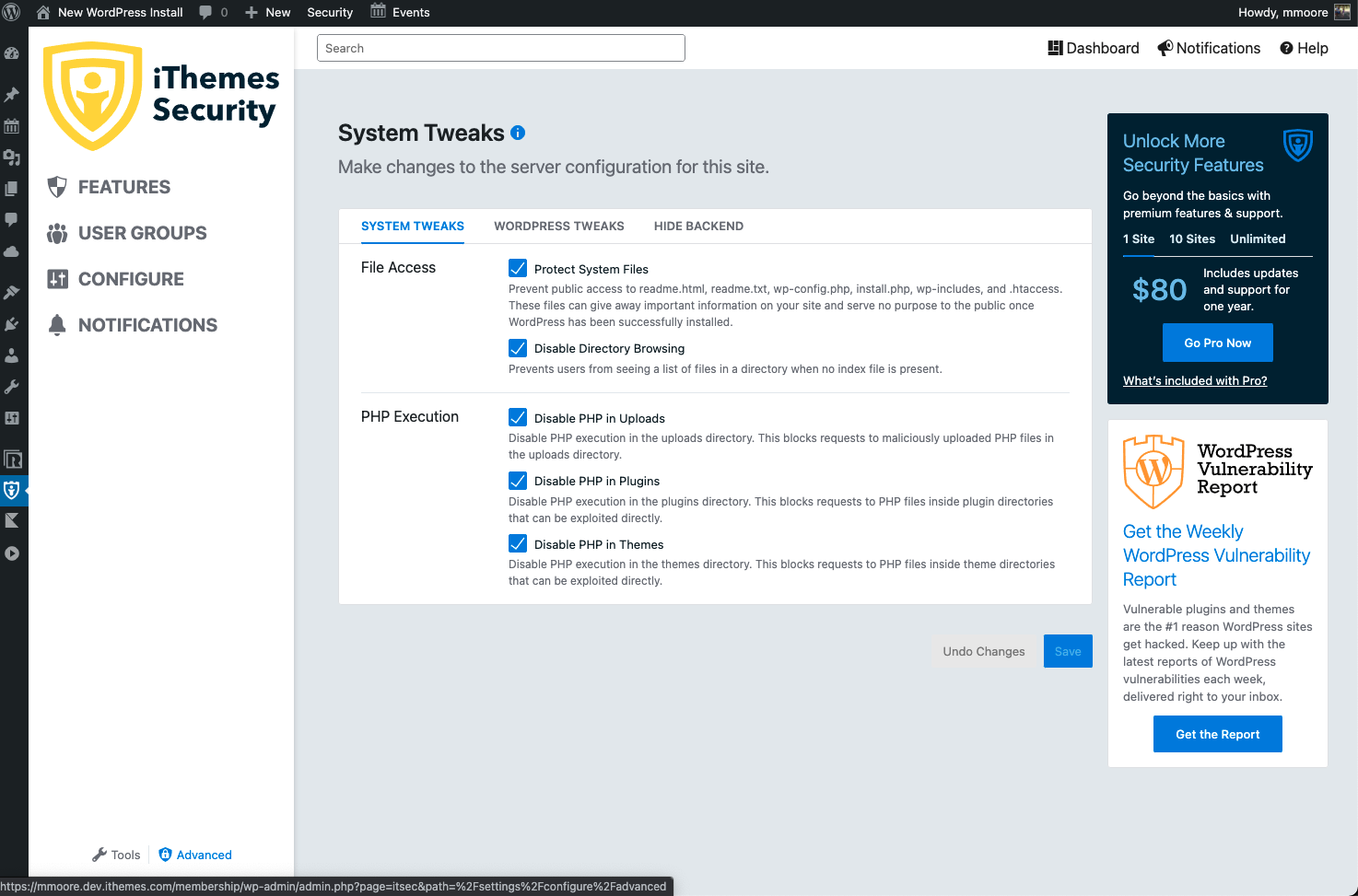Click the WordPress logo in the admin bar
The image size is (1358, 896).
tap(12, 13)
